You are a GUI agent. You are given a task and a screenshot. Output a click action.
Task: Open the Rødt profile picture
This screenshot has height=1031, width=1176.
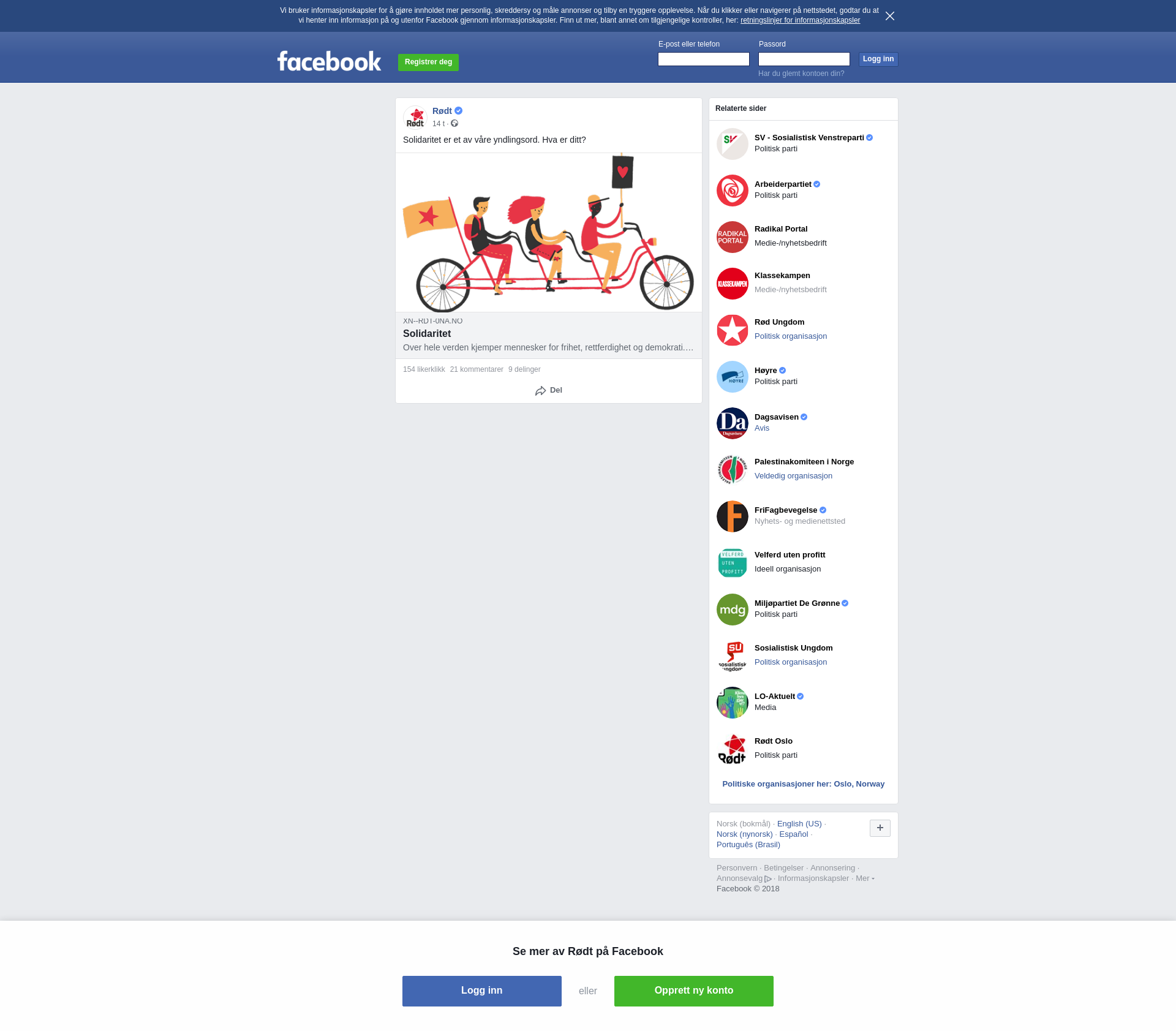point(415,117)
